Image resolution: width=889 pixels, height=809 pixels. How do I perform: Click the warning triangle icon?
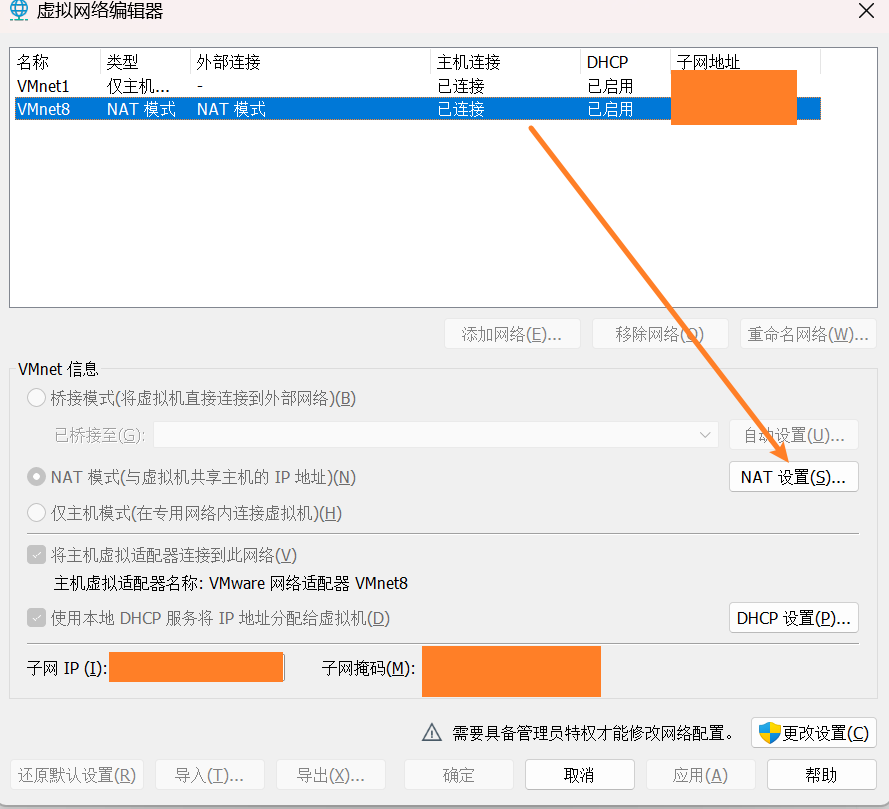click(x=432, y=732)
